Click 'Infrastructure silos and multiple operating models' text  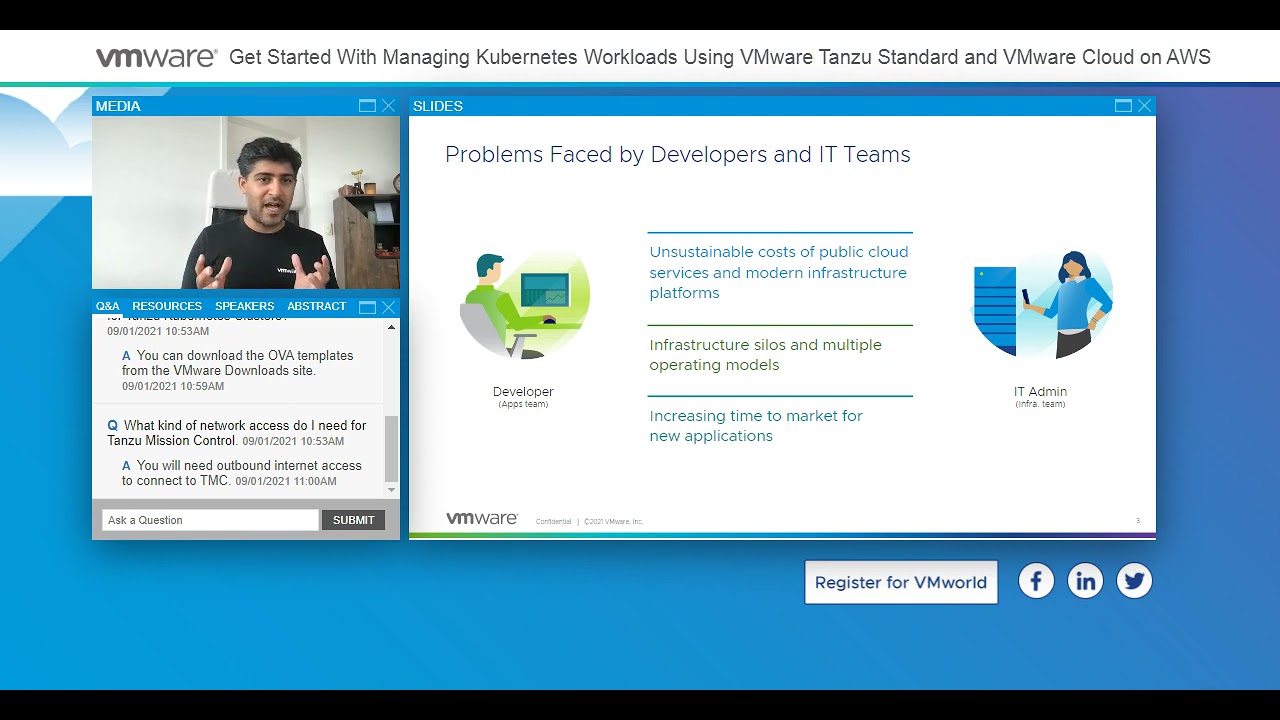[766, 355]
